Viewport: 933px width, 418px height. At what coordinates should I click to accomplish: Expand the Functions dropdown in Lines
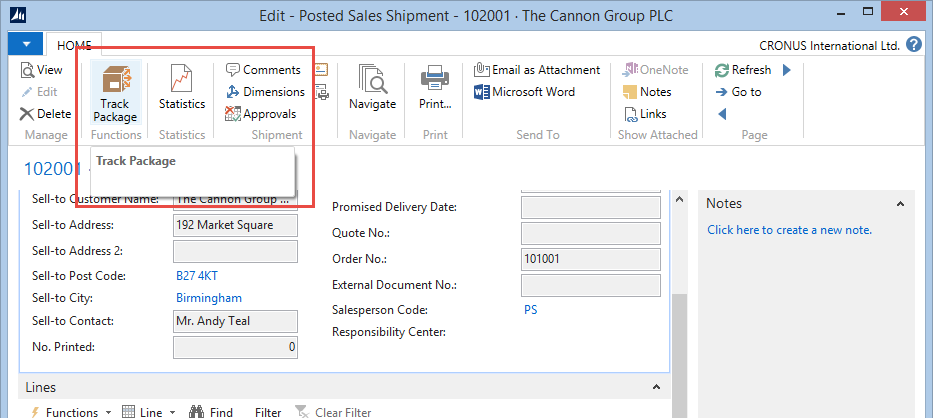click(66, 412)
